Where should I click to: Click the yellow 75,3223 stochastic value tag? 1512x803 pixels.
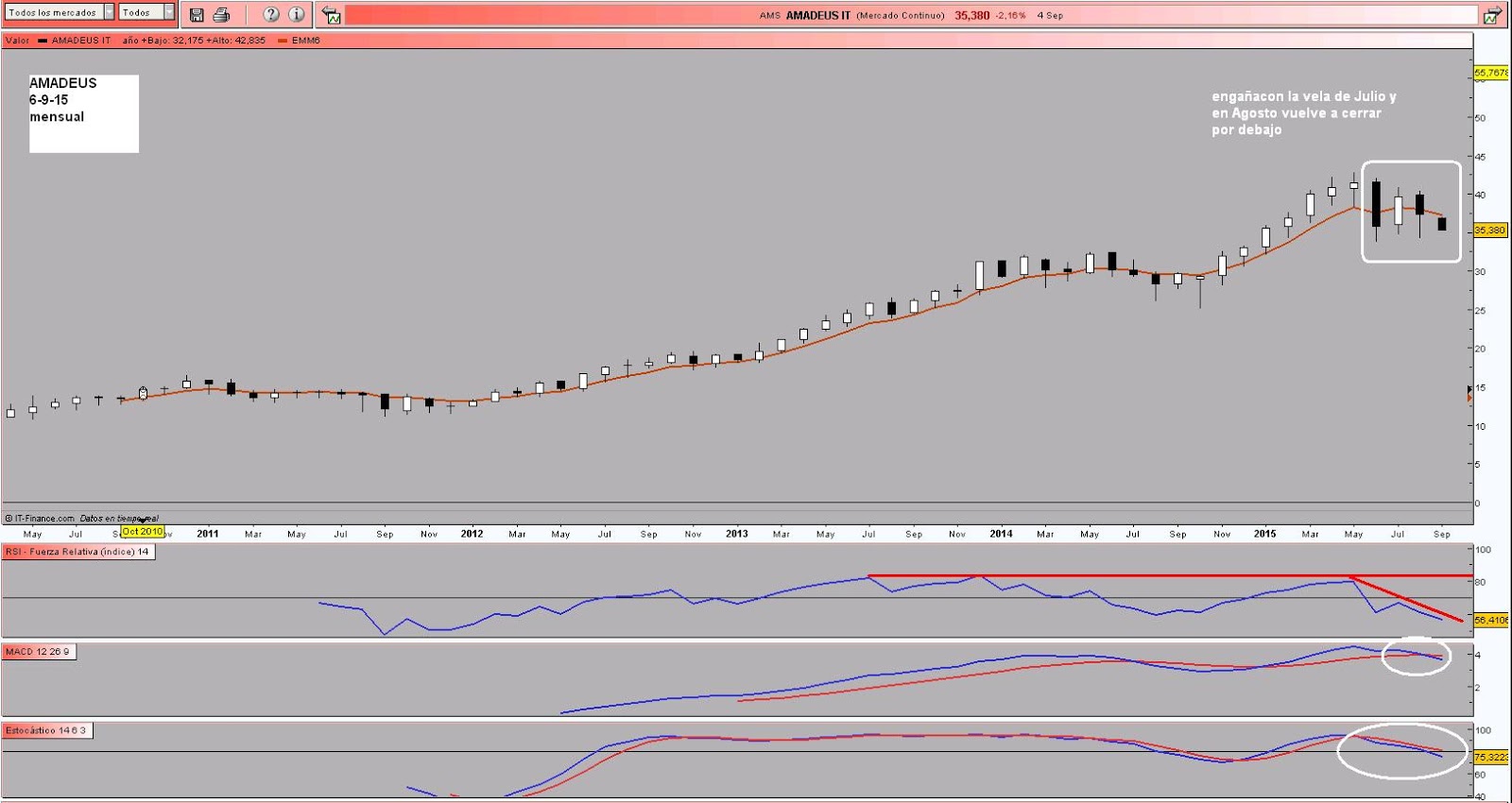[1491, 757]
